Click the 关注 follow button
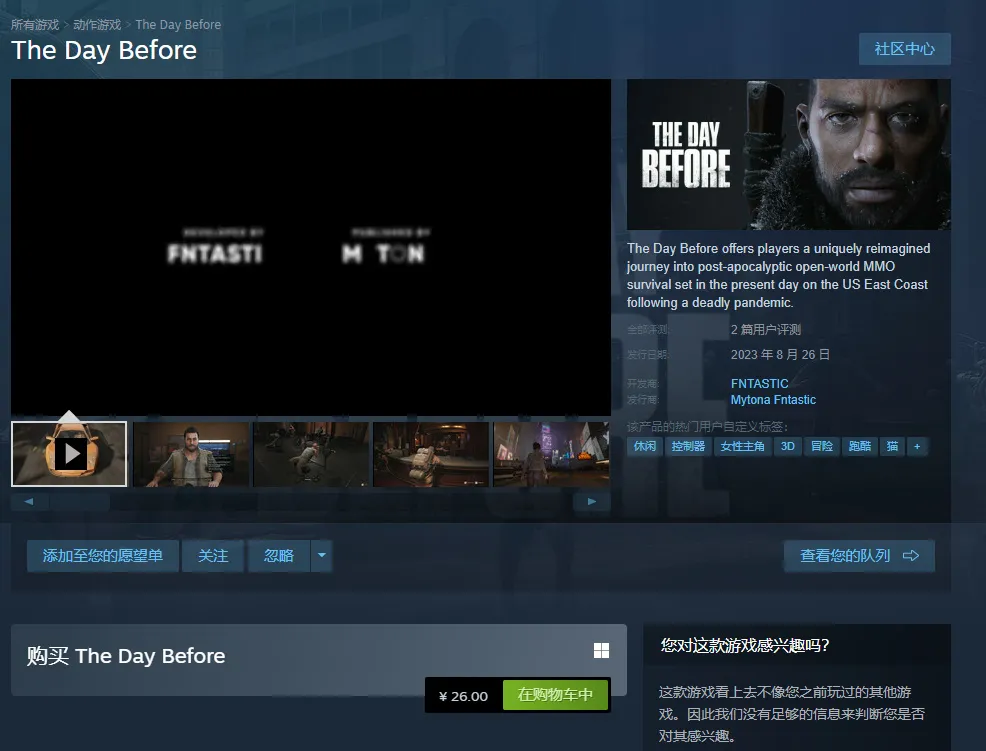 click(x=213, y=556)
